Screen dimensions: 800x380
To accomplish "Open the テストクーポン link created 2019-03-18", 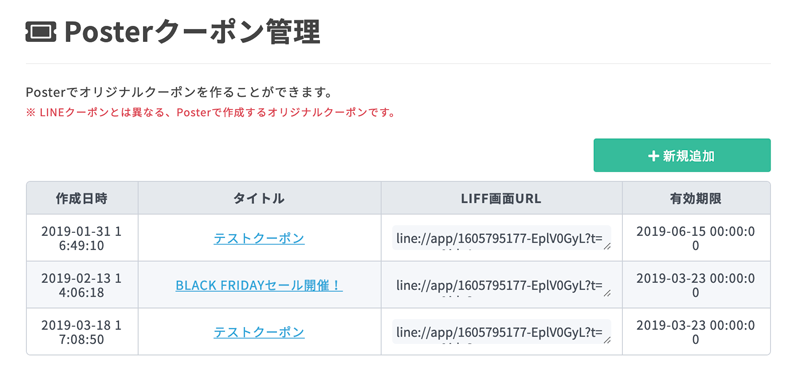I will click(x=259, y=332).
